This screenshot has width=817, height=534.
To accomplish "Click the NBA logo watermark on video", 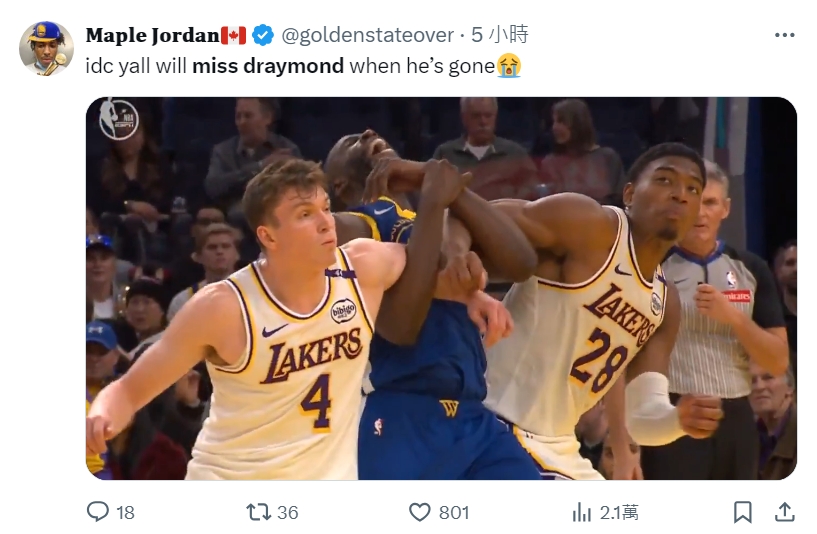I will tap(118, 120).
